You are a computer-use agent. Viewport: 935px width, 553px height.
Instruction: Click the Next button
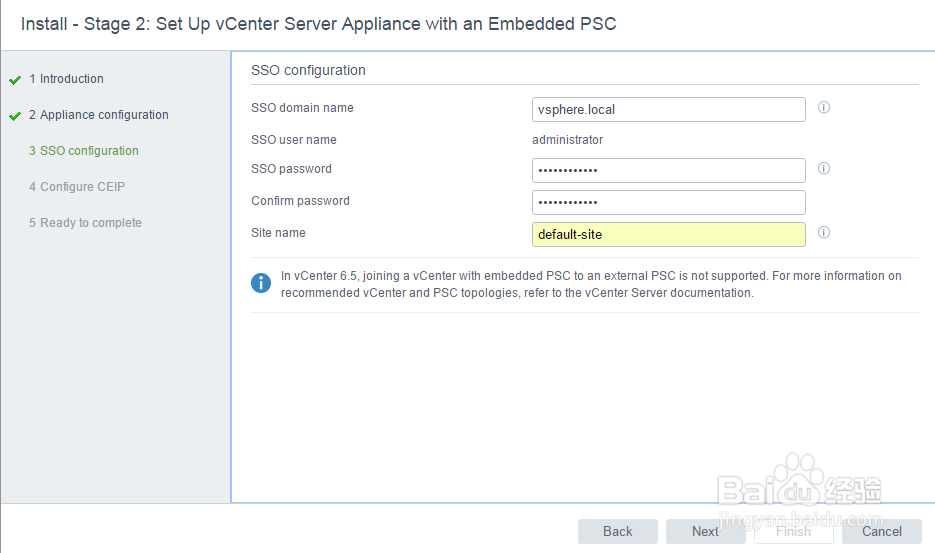click(705, 531)
